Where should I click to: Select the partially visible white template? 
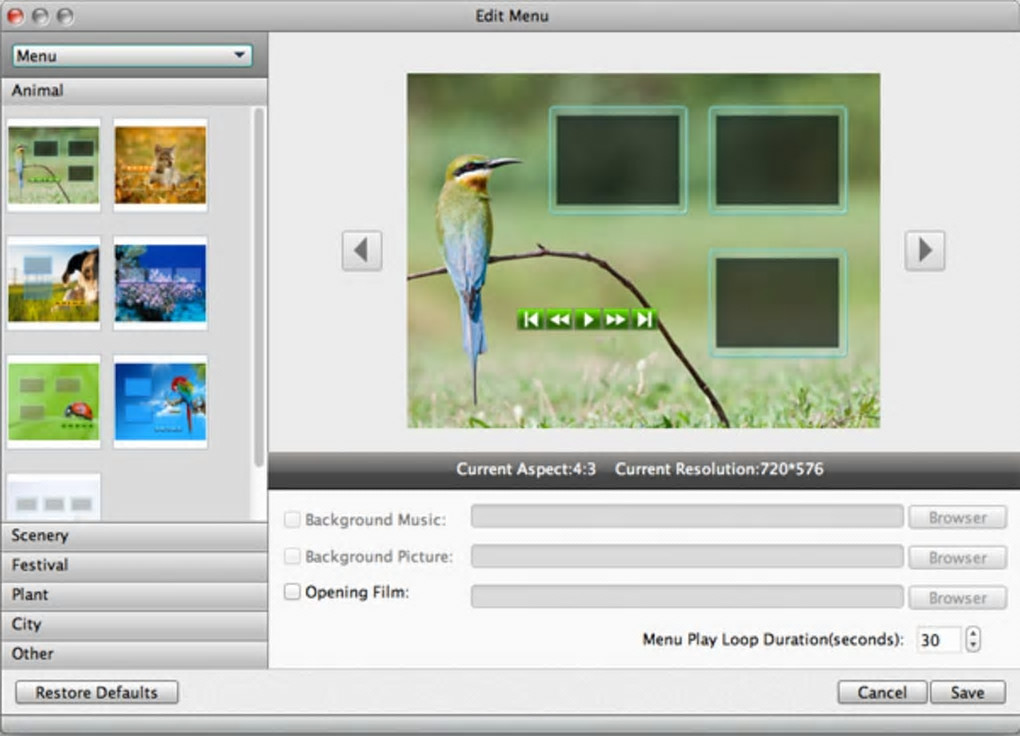point(54,497)
